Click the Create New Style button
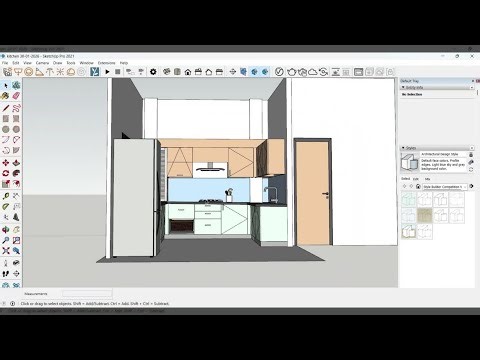Viewport: 480px width, 360px height. (471, 162)
